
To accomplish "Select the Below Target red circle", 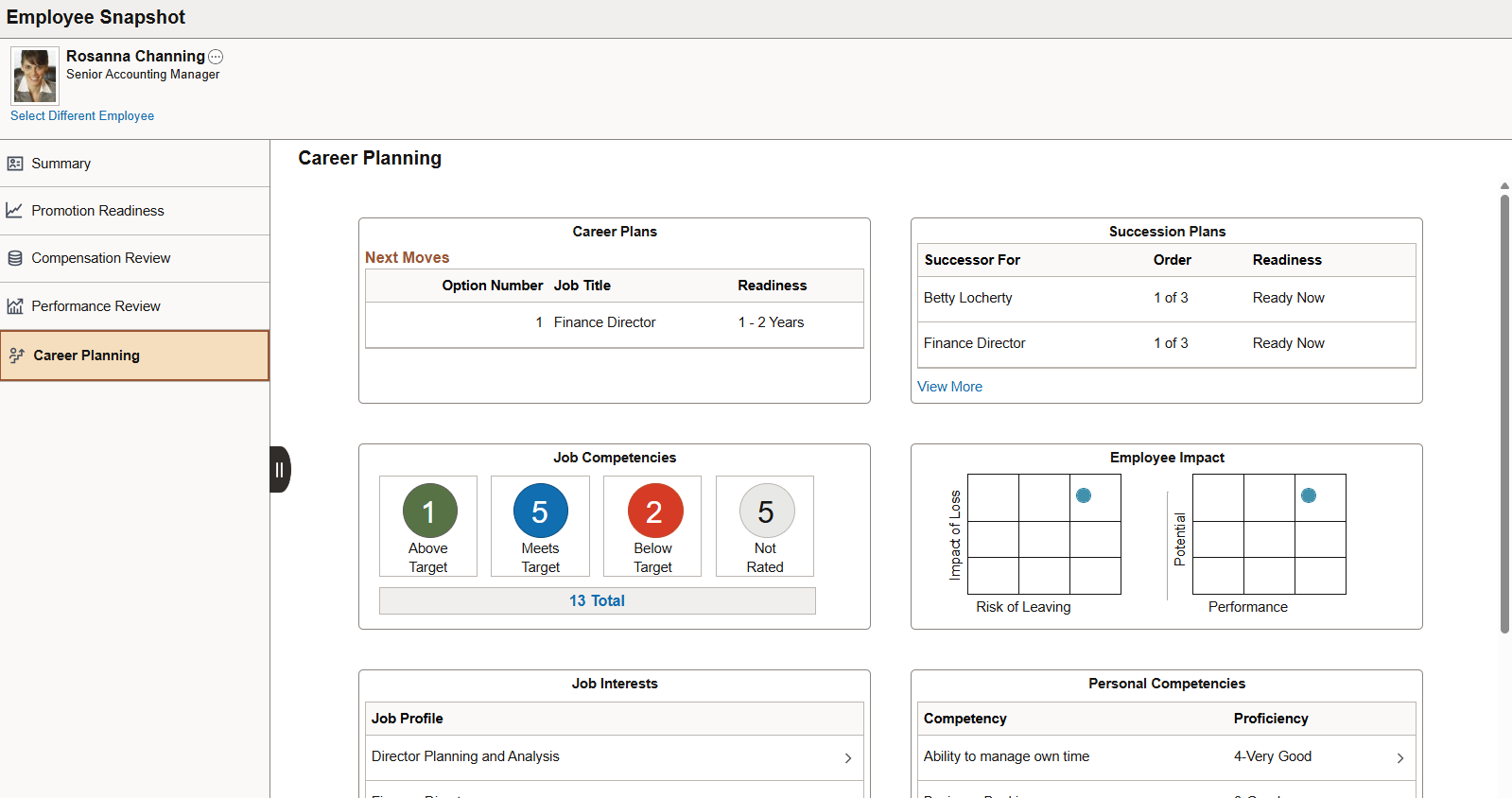I will click(x=655, y=511).
